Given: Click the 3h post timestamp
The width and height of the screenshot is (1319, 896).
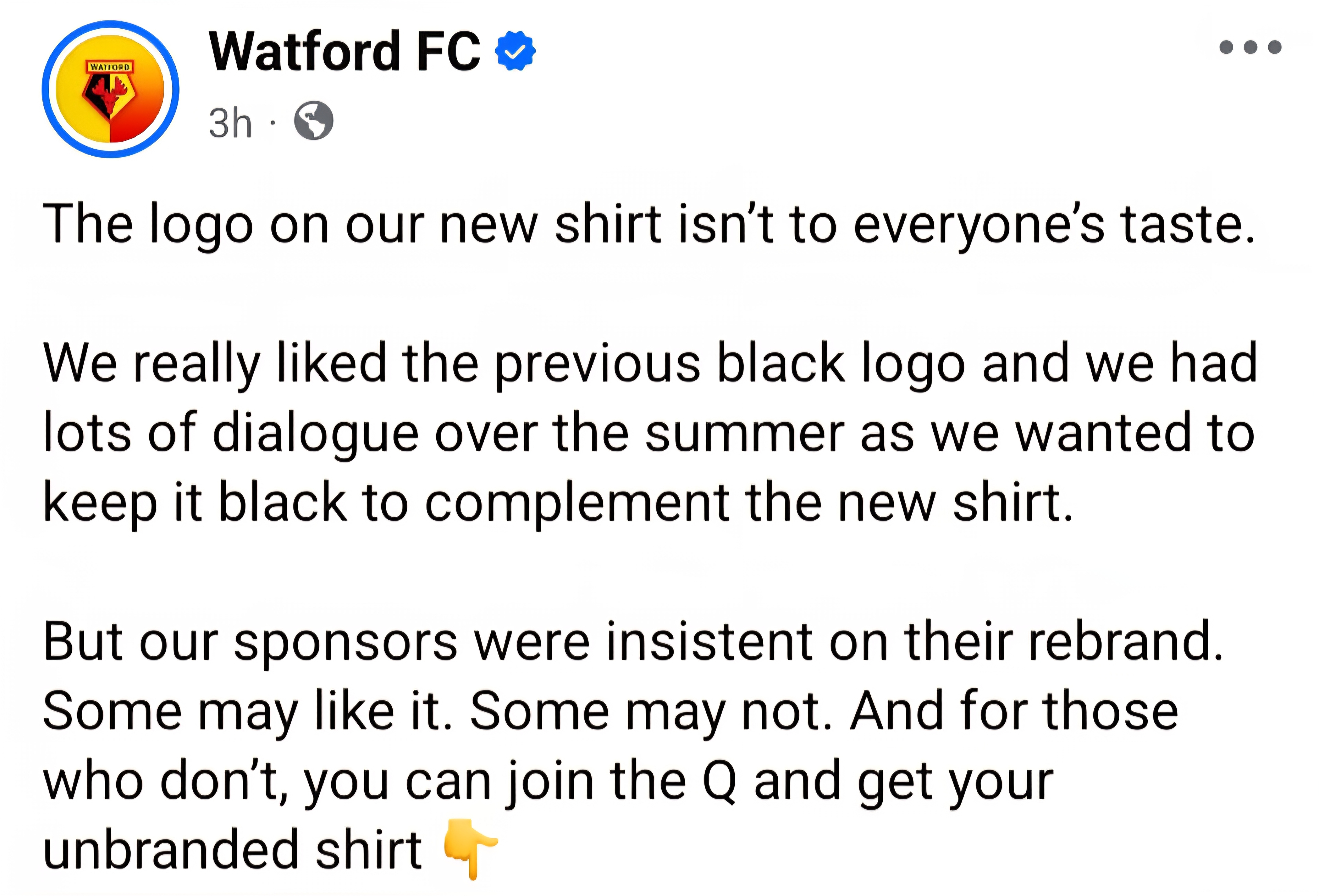Looking at the screenshot, I should point(230,123).
